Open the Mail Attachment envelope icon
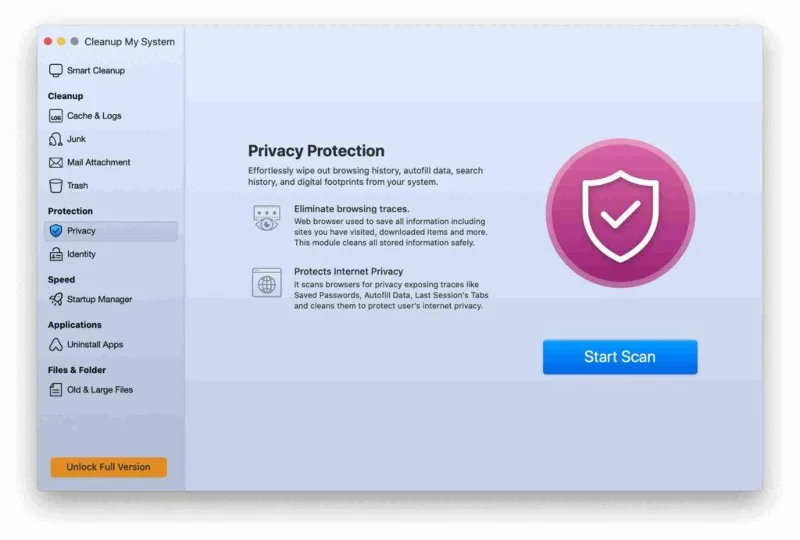The image size is (800, 540). click(56, 162)
